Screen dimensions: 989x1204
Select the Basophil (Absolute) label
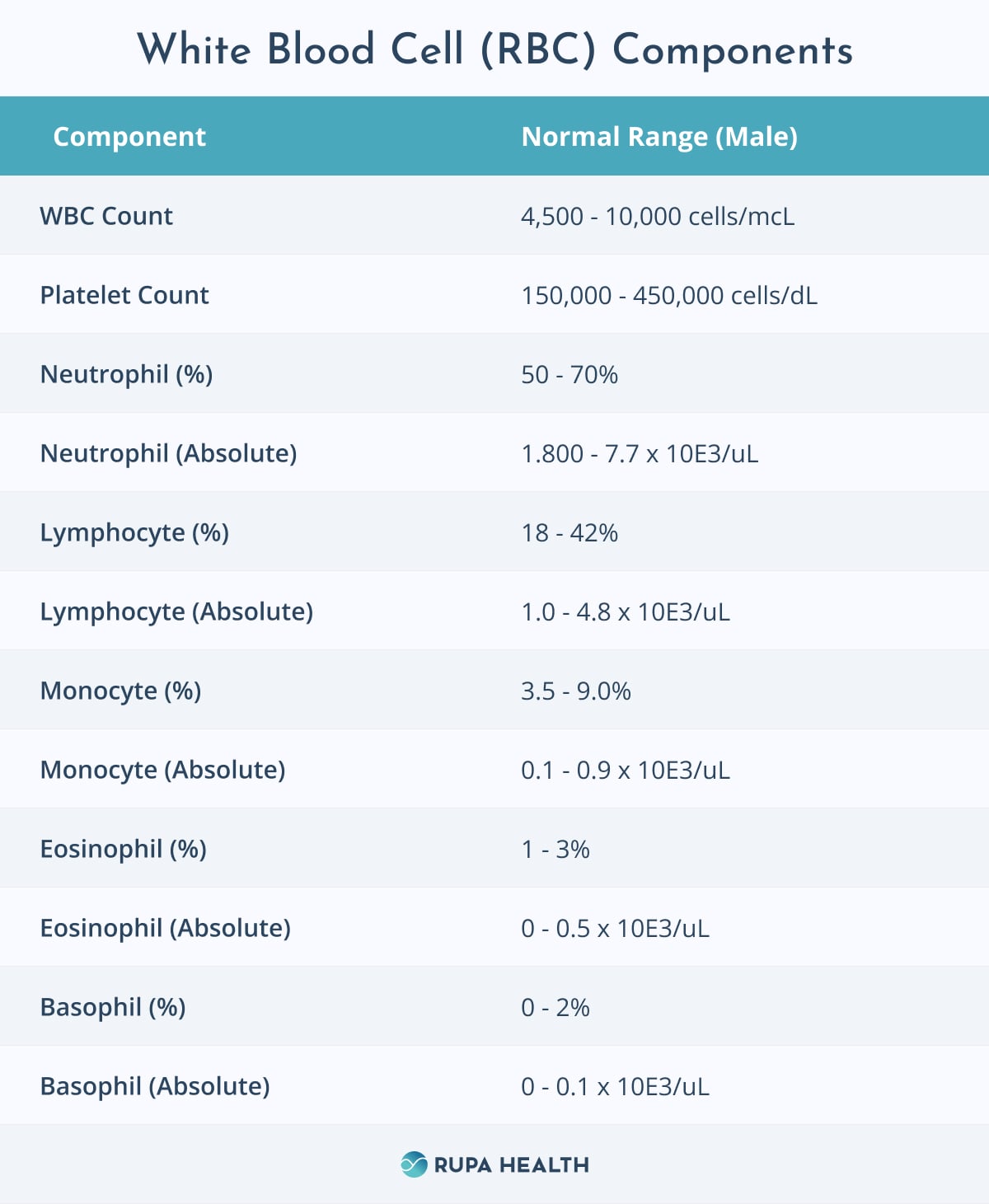(x=155, y=1087)
